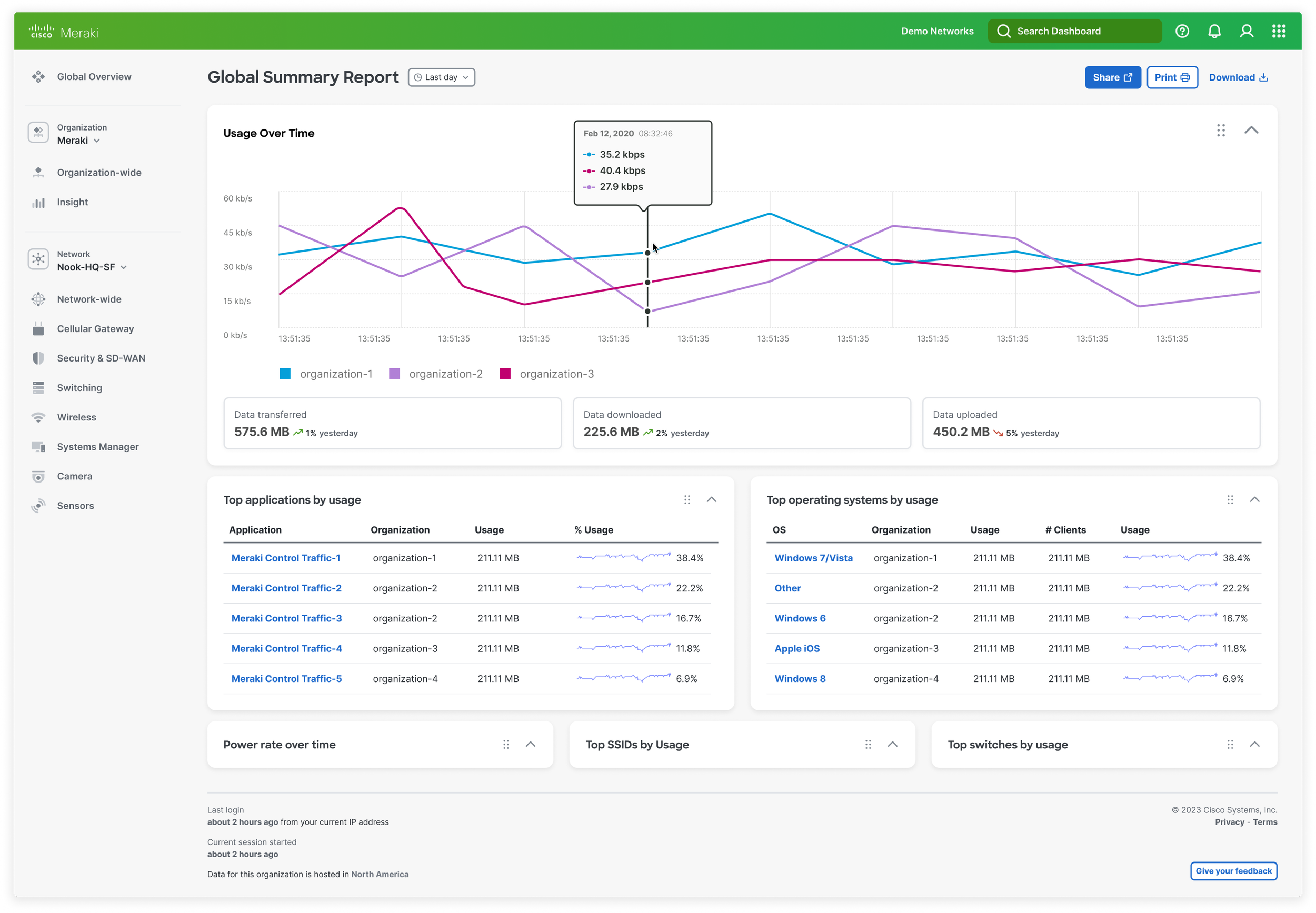
Task: Open Meraki Control Traffic-3 link
Action: click(286, 618)
